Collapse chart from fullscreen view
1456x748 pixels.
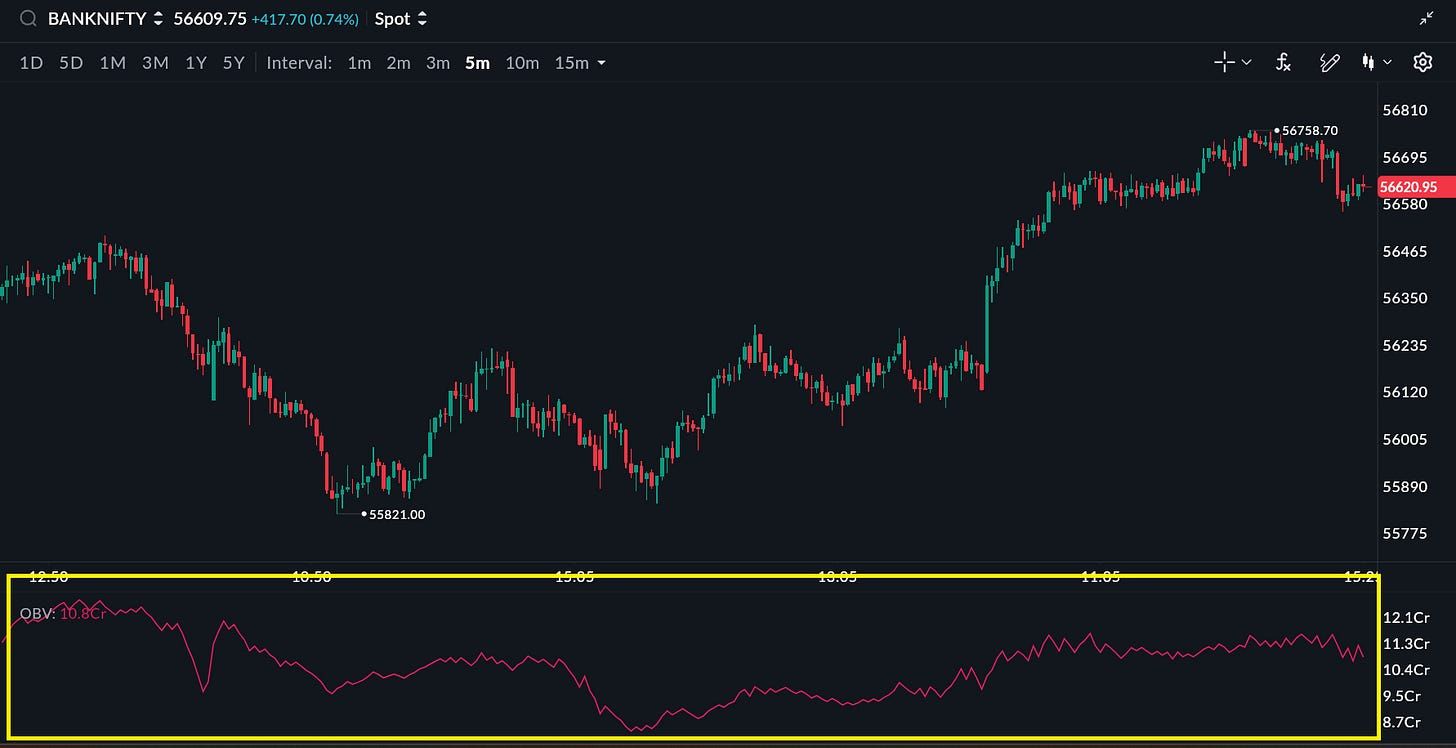point(1426,19)
